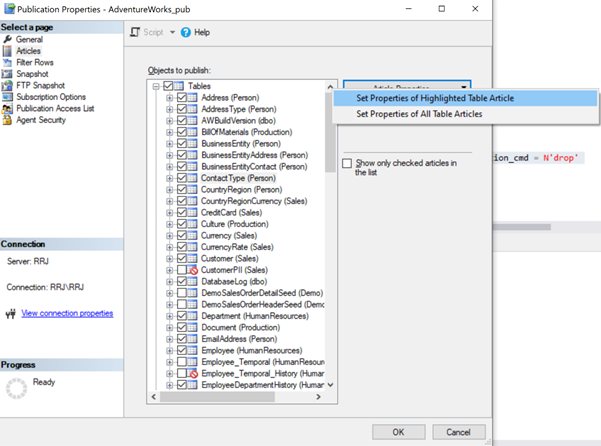
Task: Click table icon for Culture (Production)
Action: pos(192,224)
